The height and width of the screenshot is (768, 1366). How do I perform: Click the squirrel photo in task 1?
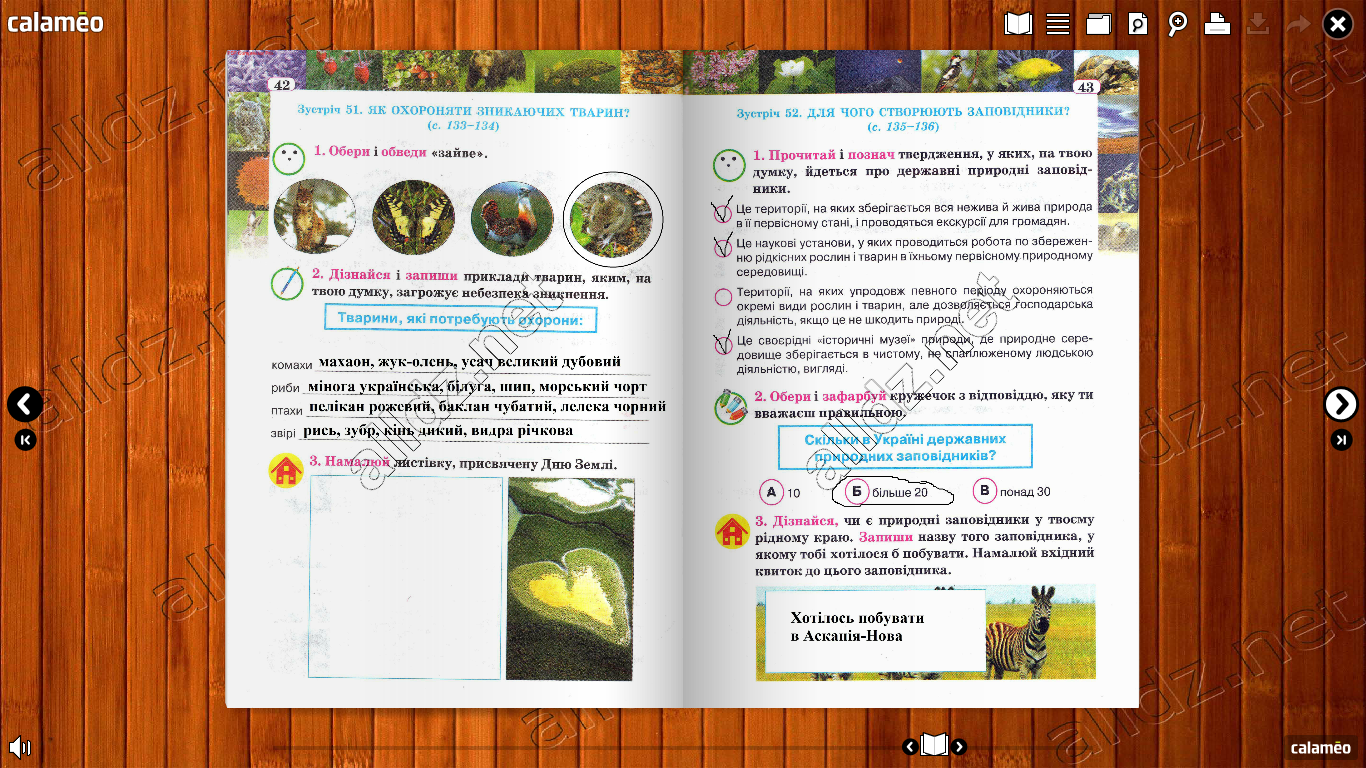(x=314, y=216)
